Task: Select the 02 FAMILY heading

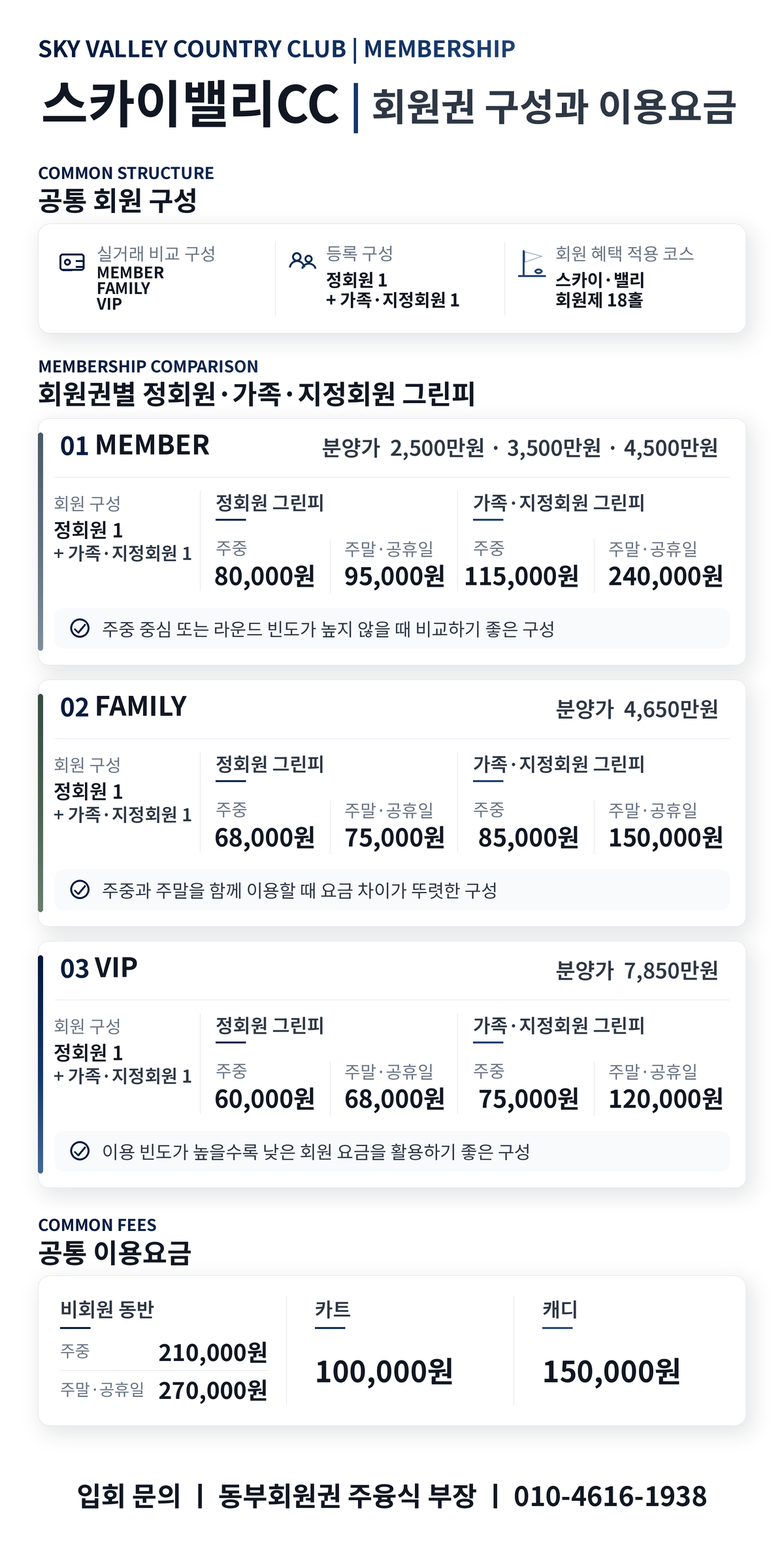Action: [123, 707]
